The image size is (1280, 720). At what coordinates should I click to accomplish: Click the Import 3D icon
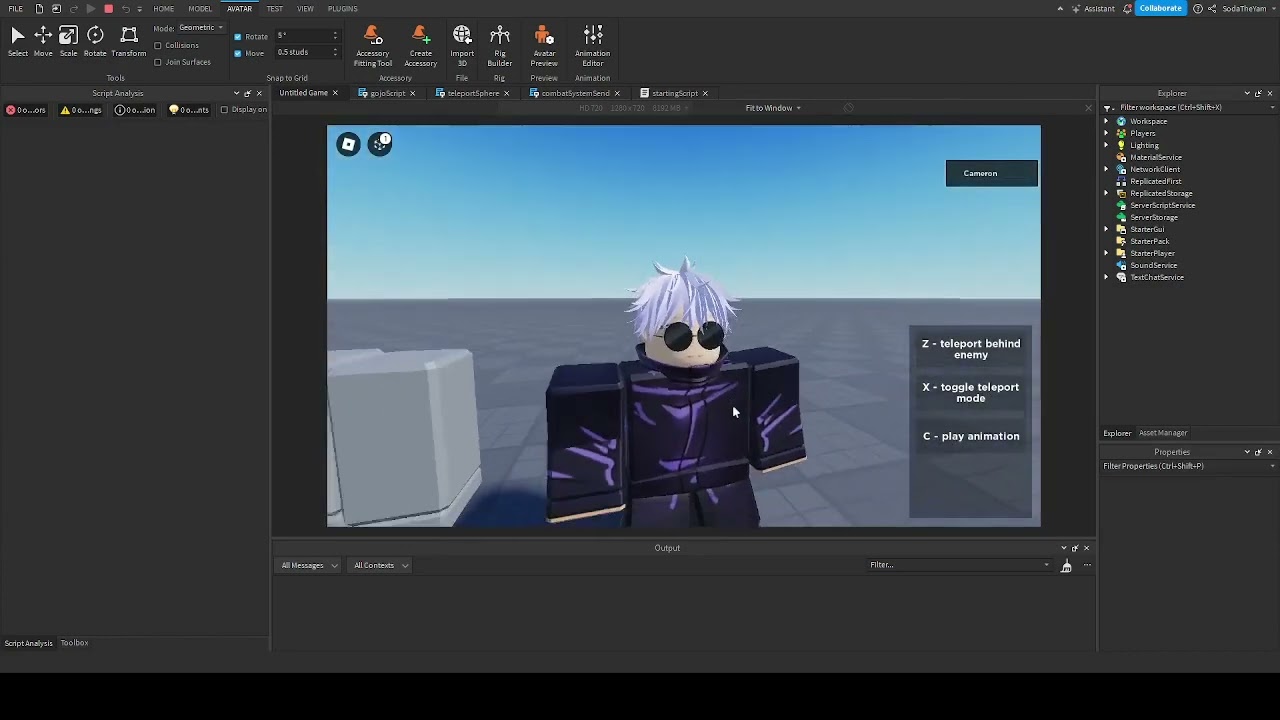click(462, 46)
